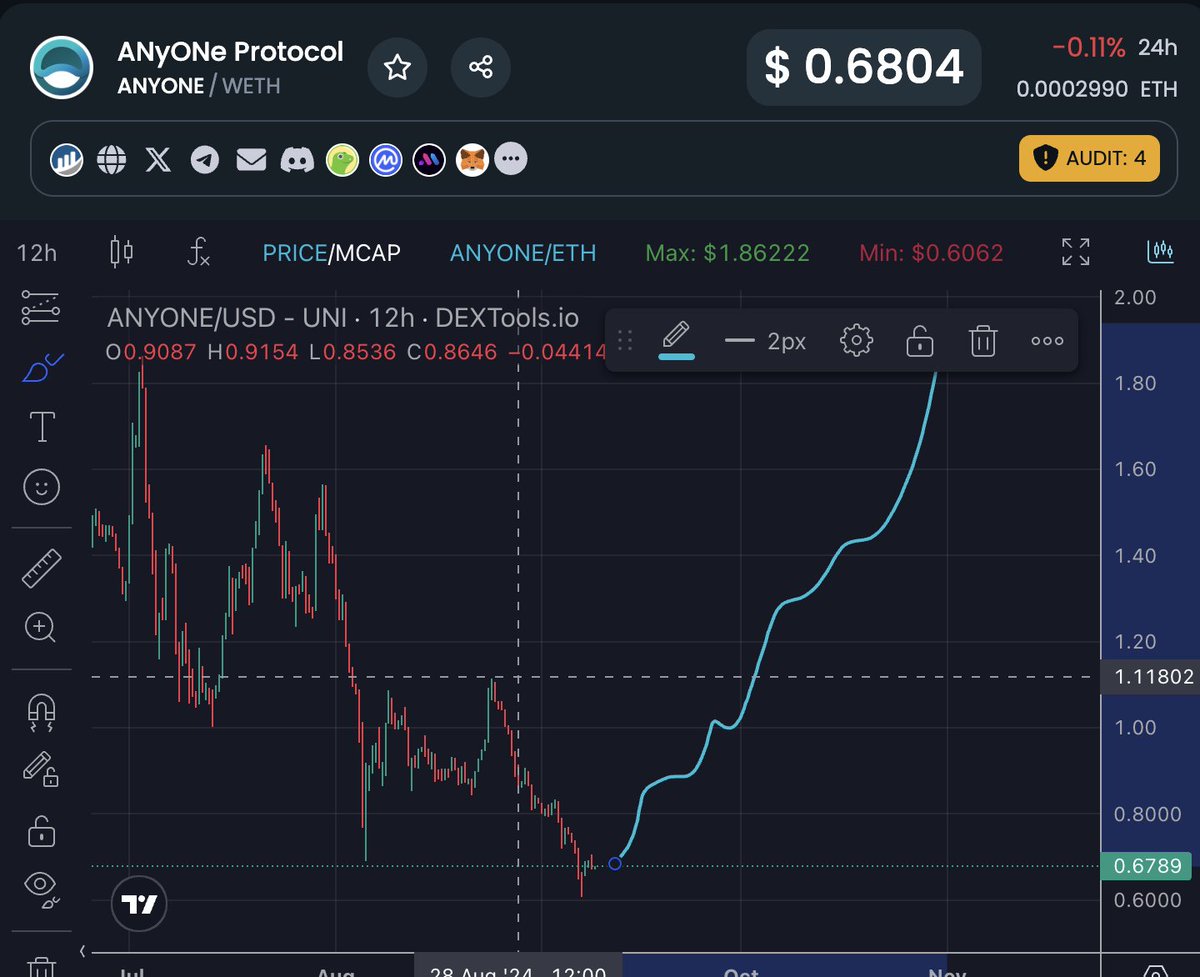Click the 0.6789 current price label
This screenshot has width=1200, height=977.
click(1148, 866)
